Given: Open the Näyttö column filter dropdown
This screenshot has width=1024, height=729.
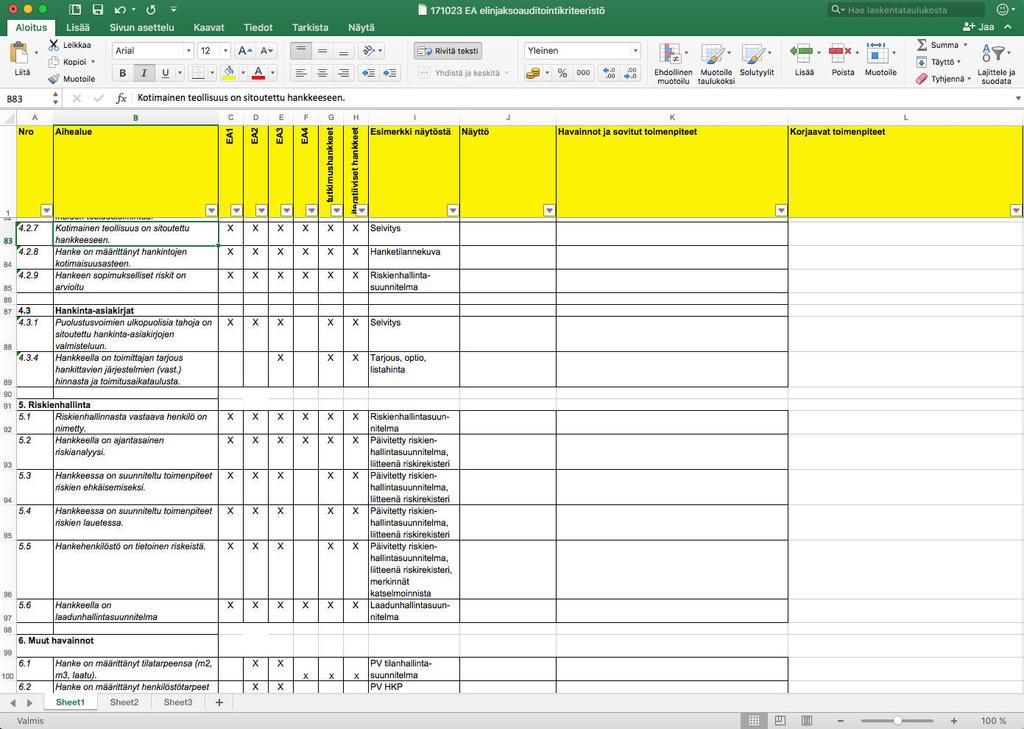Looking at the screenshot, I should point(549,210).
